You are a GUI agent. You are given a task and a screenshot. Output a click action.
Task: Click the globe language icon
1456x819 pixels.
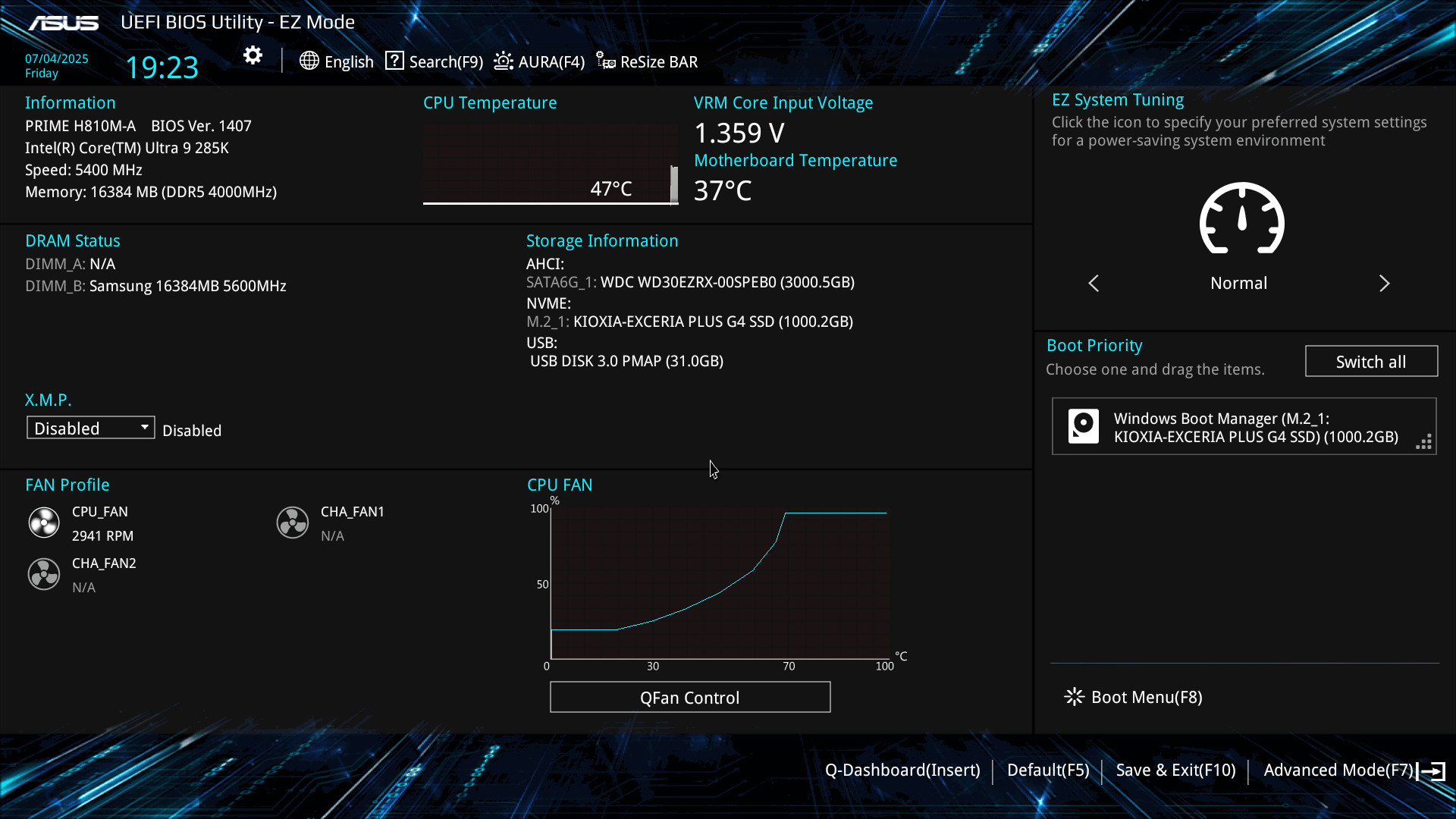[x=309, y=61]
